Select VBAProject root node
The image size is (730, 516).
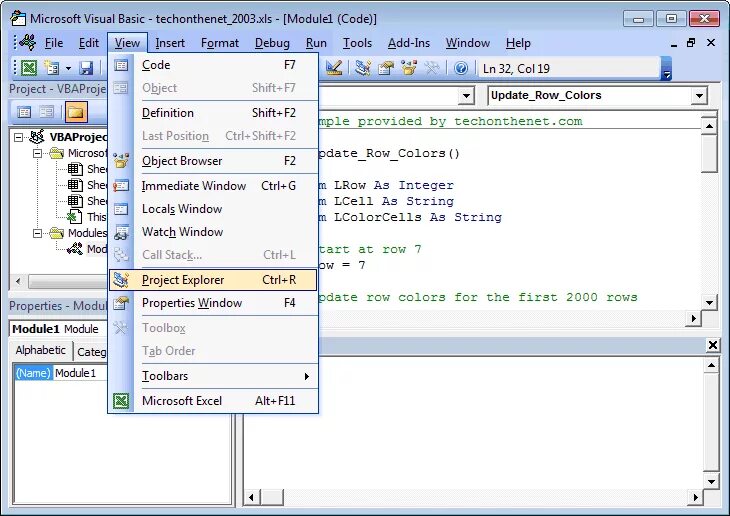click(78, 137)
